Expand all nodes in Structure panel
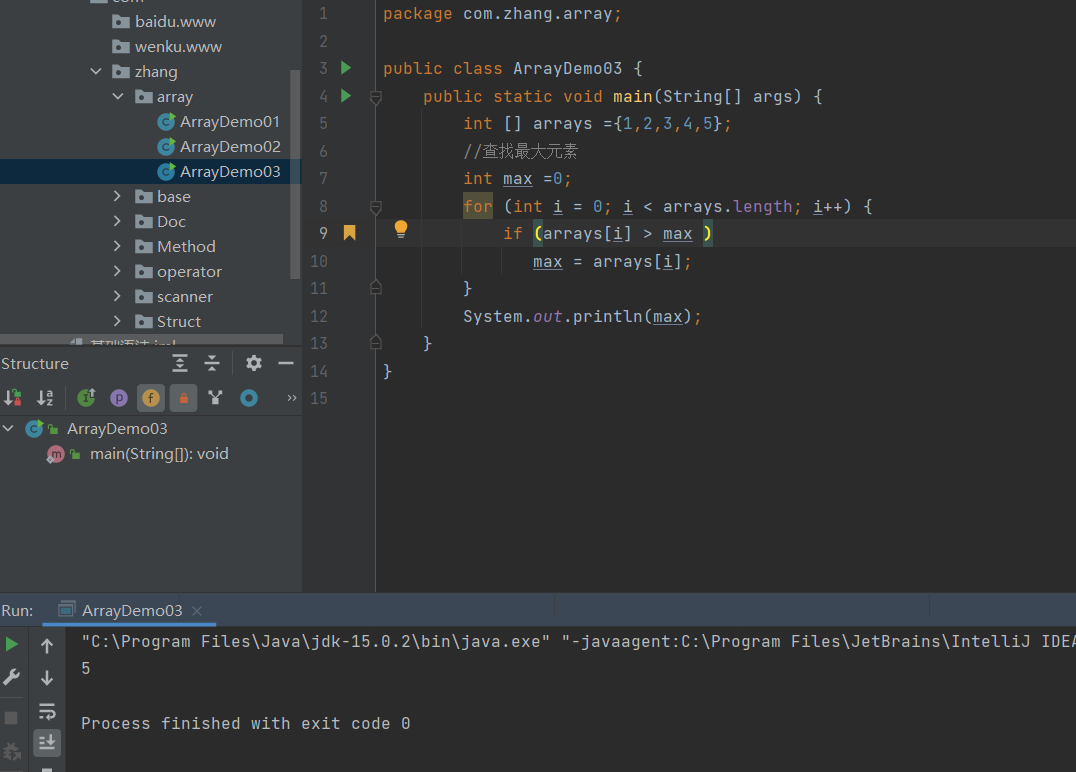 [180, 363]
